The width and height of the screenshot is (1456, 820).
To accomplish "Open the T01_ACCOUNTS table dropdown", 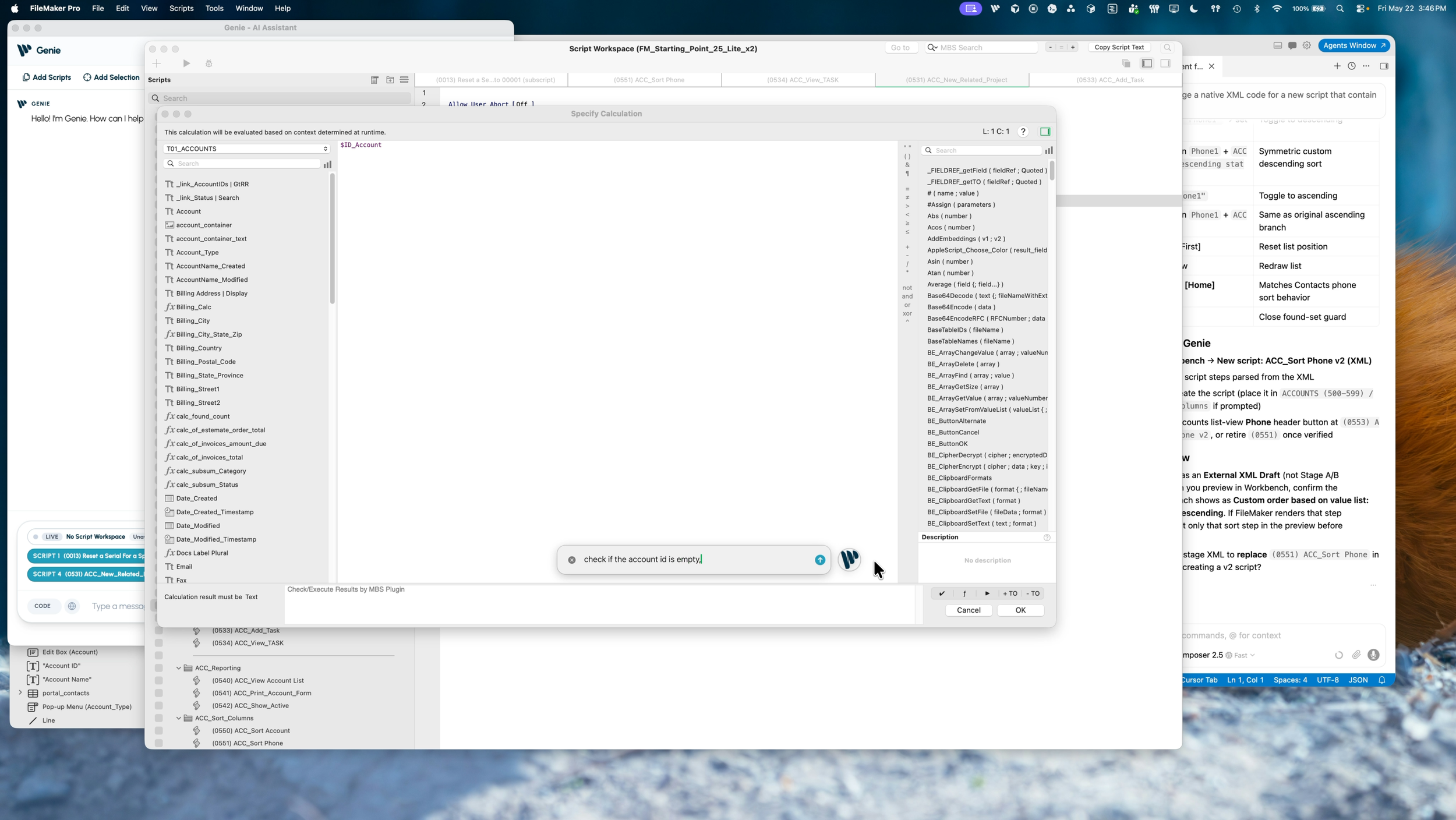I will coord(246,149).
